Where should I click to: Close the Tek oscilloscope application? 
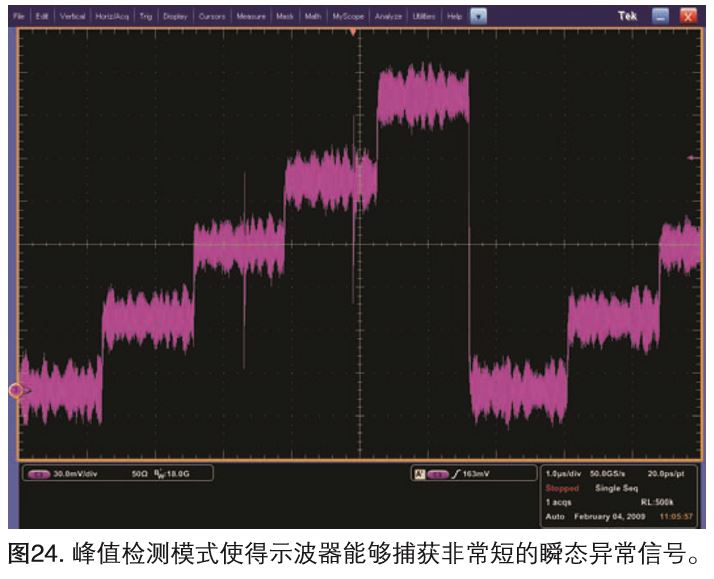point(688,17)
